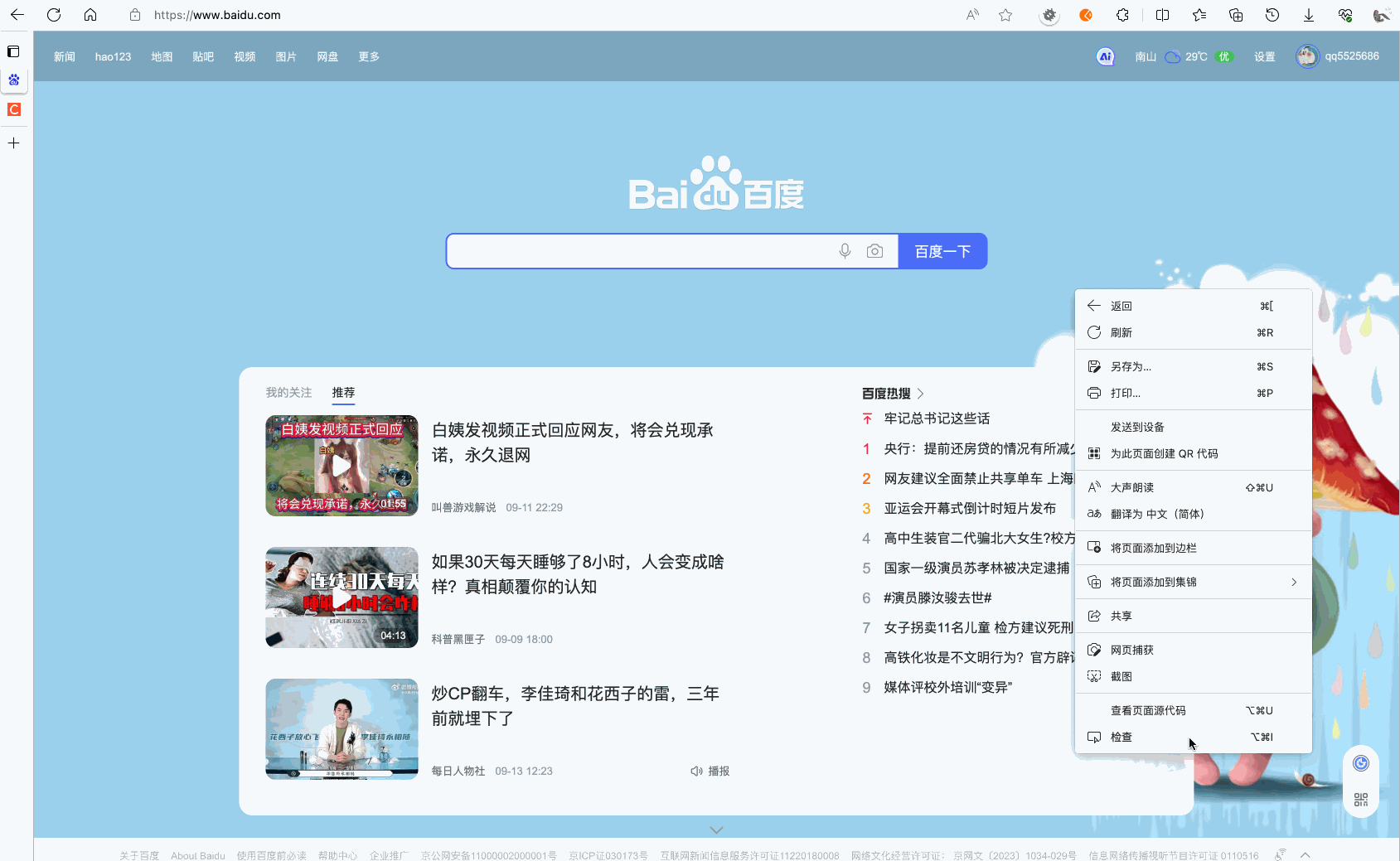
Task: Expand the feed using the bottom chevron
Action: click(x=715, y=830)
